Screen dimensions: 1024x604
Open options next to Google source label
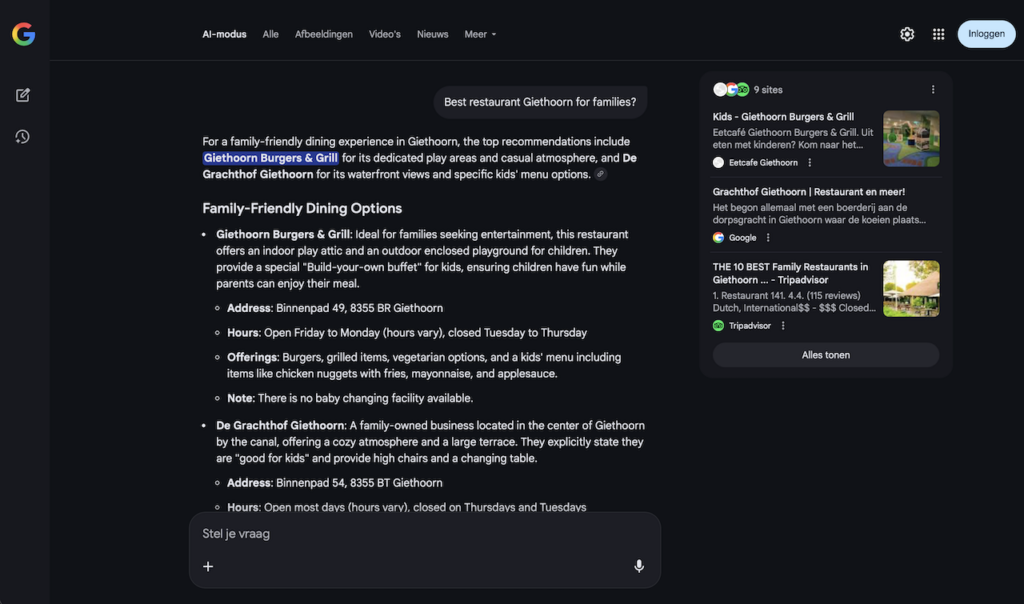pyautogui.click(x=768, y=238)
